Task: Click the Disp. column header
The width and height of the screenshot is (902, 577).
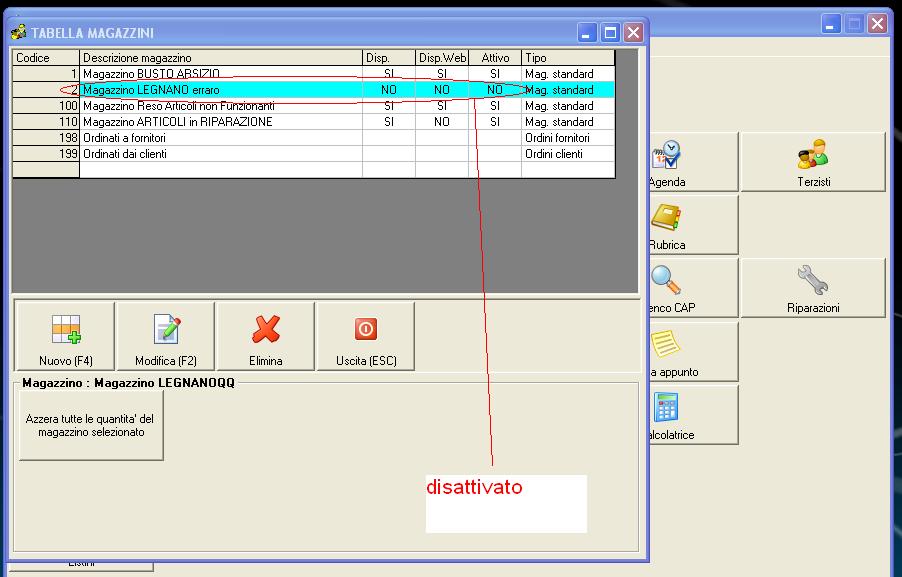Action: [389, 58]
